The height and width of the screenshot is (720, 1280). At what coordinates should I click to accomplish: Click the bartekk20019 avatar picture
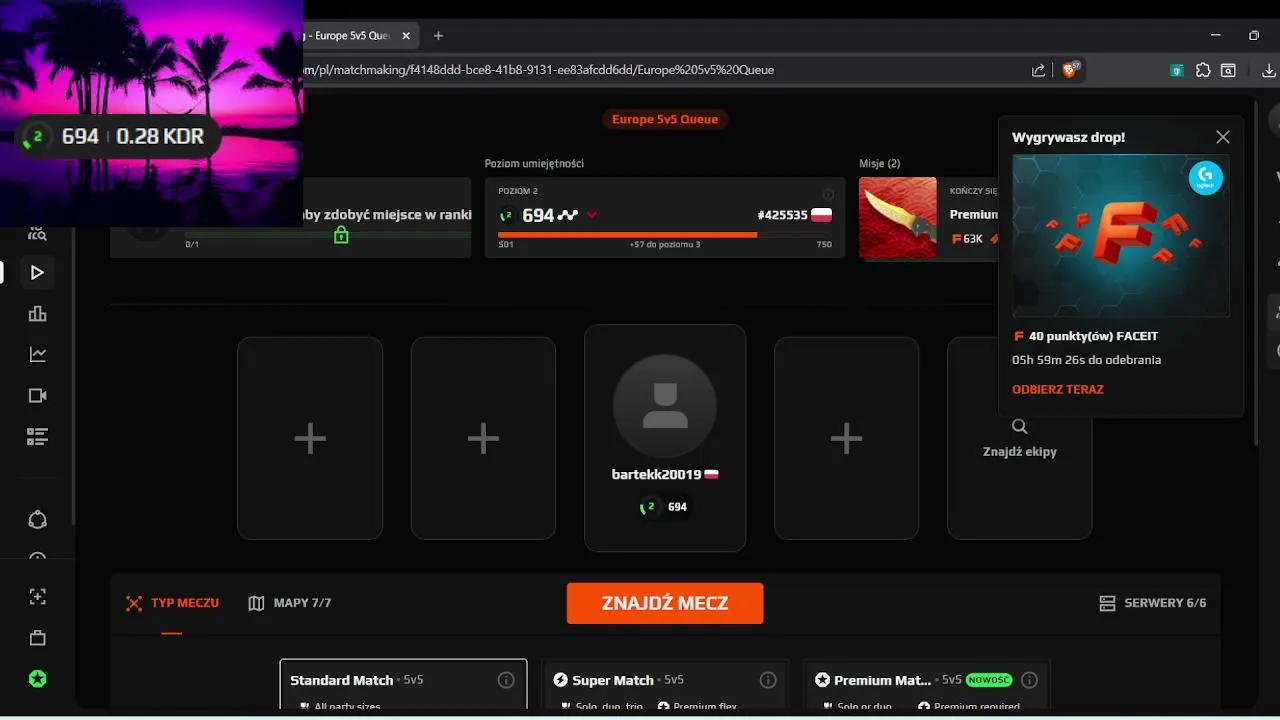pos(665,406)
